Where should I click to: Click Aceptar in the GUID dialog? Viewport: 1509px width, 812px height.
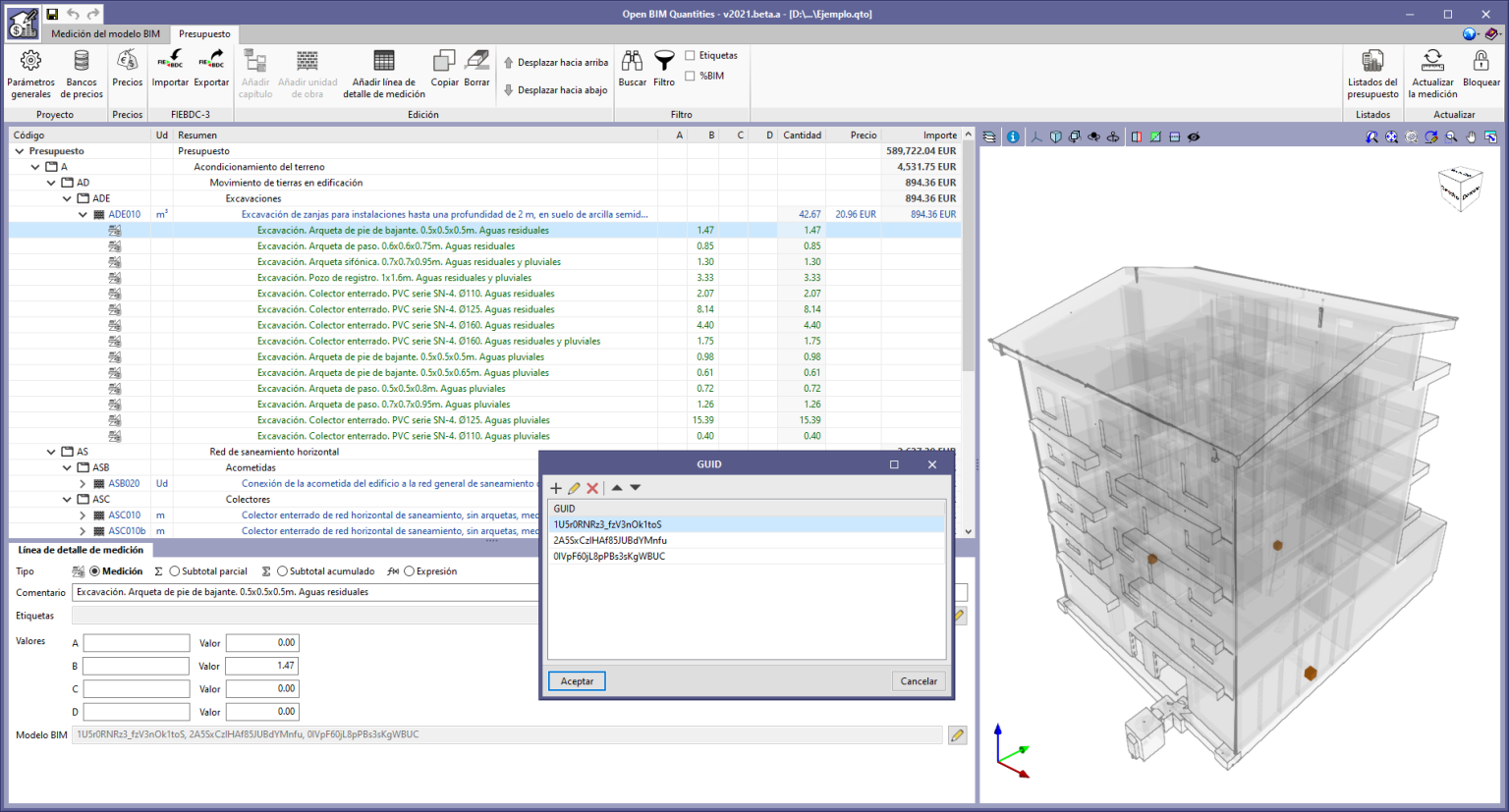point(576,680)
